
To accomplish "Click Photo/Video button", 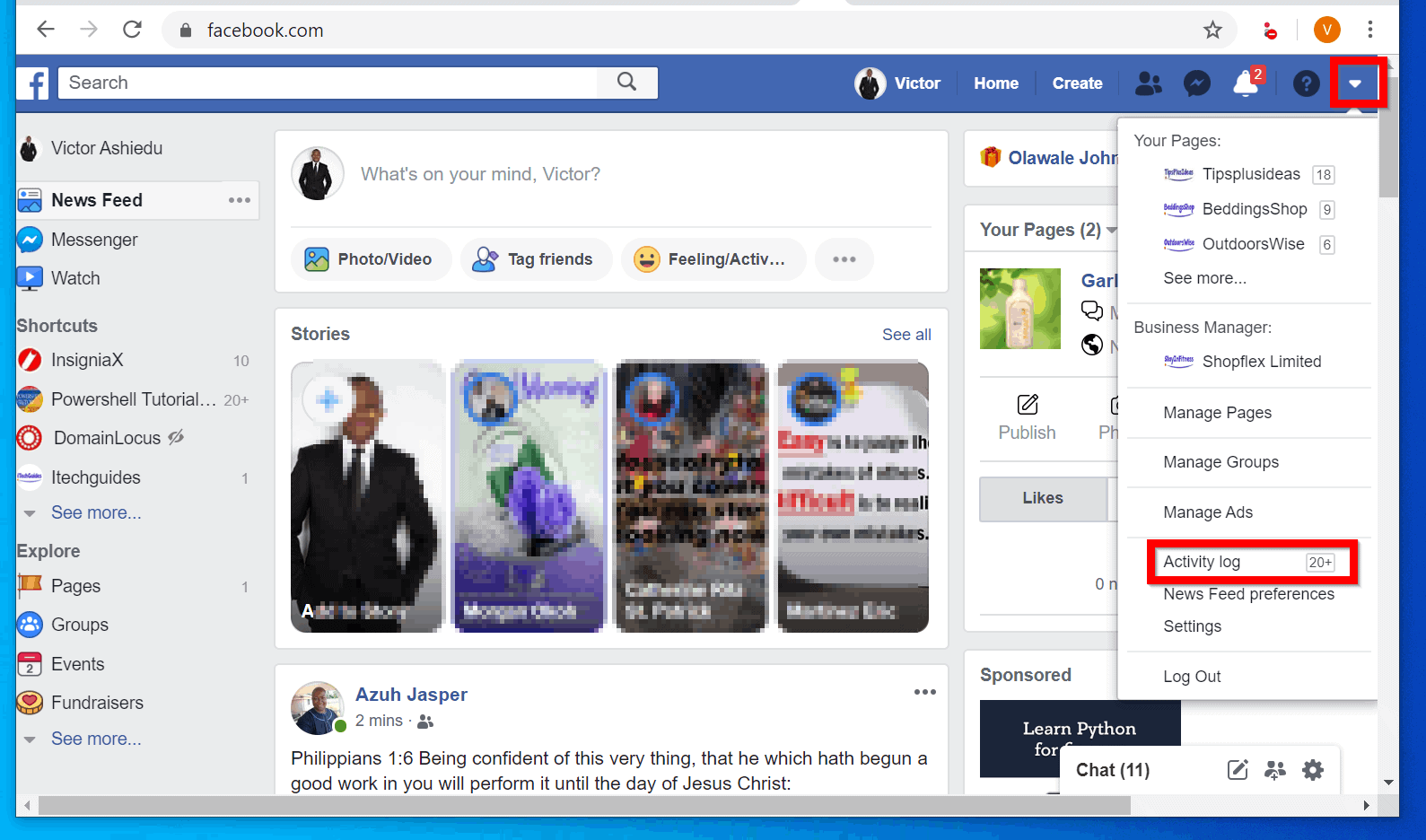I will coord(370,259).
